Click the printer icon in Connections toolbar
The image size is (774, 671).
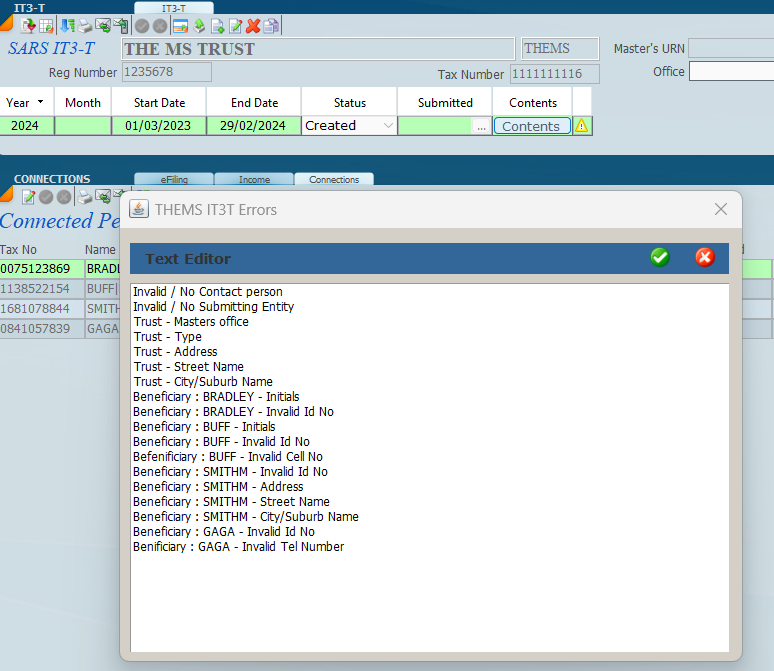(x=85, y=197)
